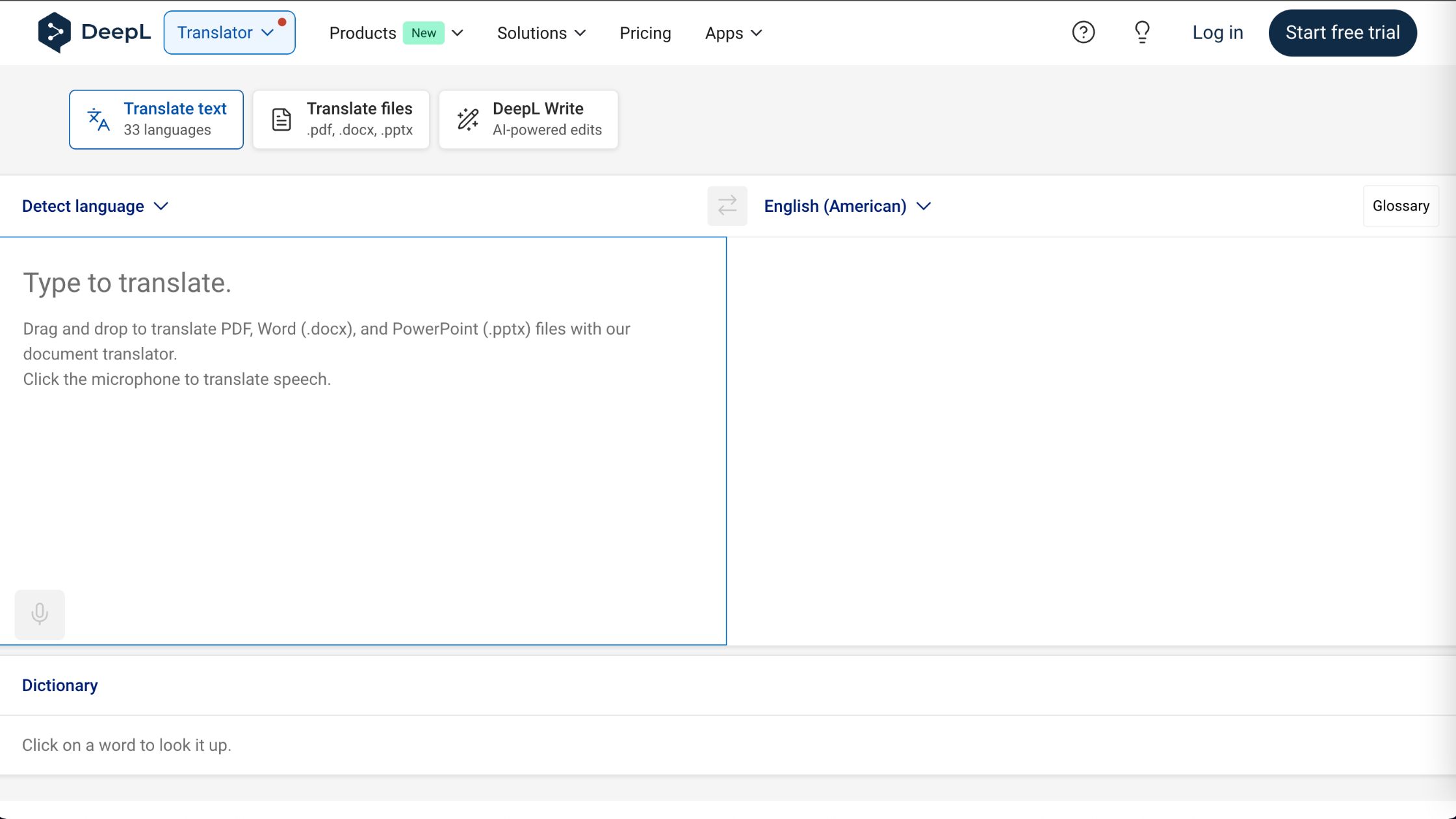The width and height of the screenshot is (1456, 819).
Task: Click the "Click on a word to look it up." text
Action: pyautogui.click(x=127, y=745)
